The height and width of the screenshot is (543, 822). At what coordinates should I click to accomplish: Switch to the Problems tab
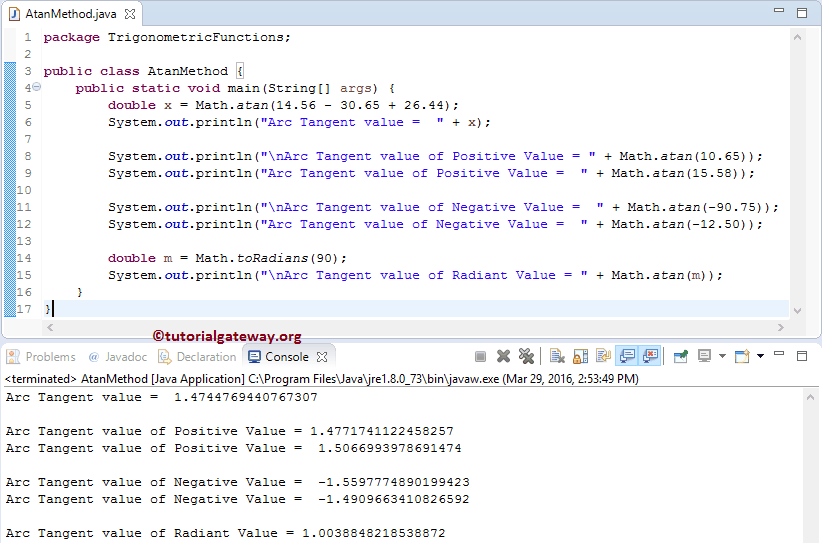pyautogui.click(x=41, y=357)
